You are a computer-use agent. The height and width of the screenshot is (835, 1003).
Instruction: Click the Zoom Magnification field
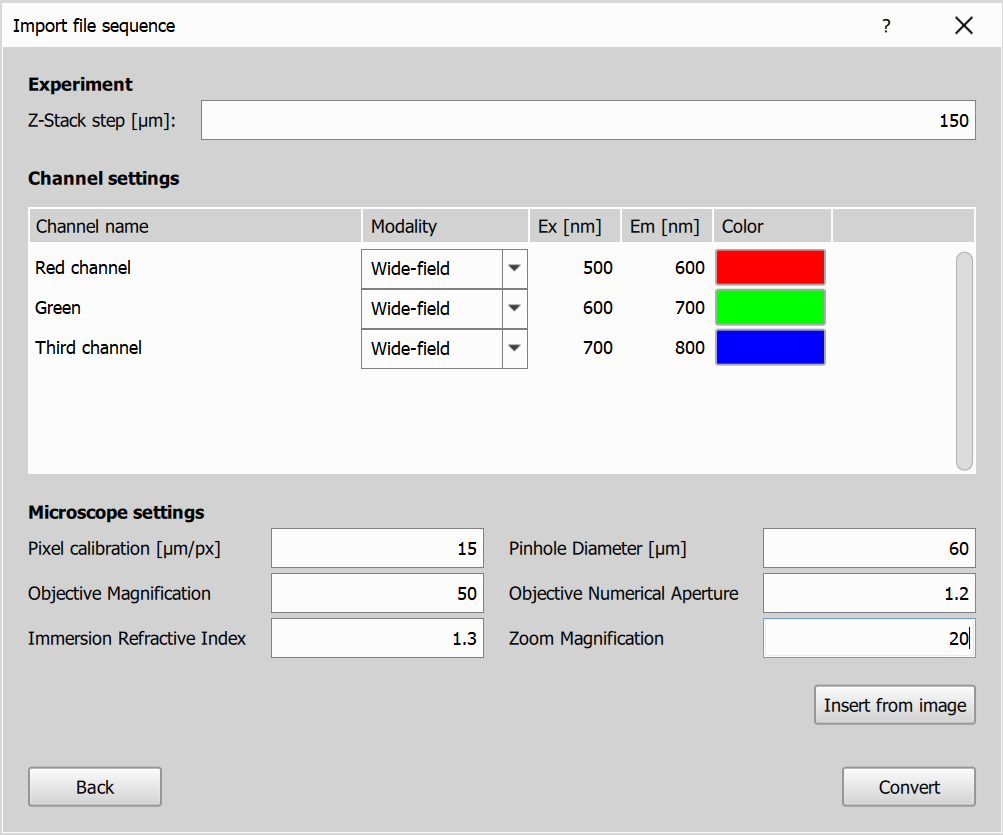pyautogui.click(x=868, y=638)
